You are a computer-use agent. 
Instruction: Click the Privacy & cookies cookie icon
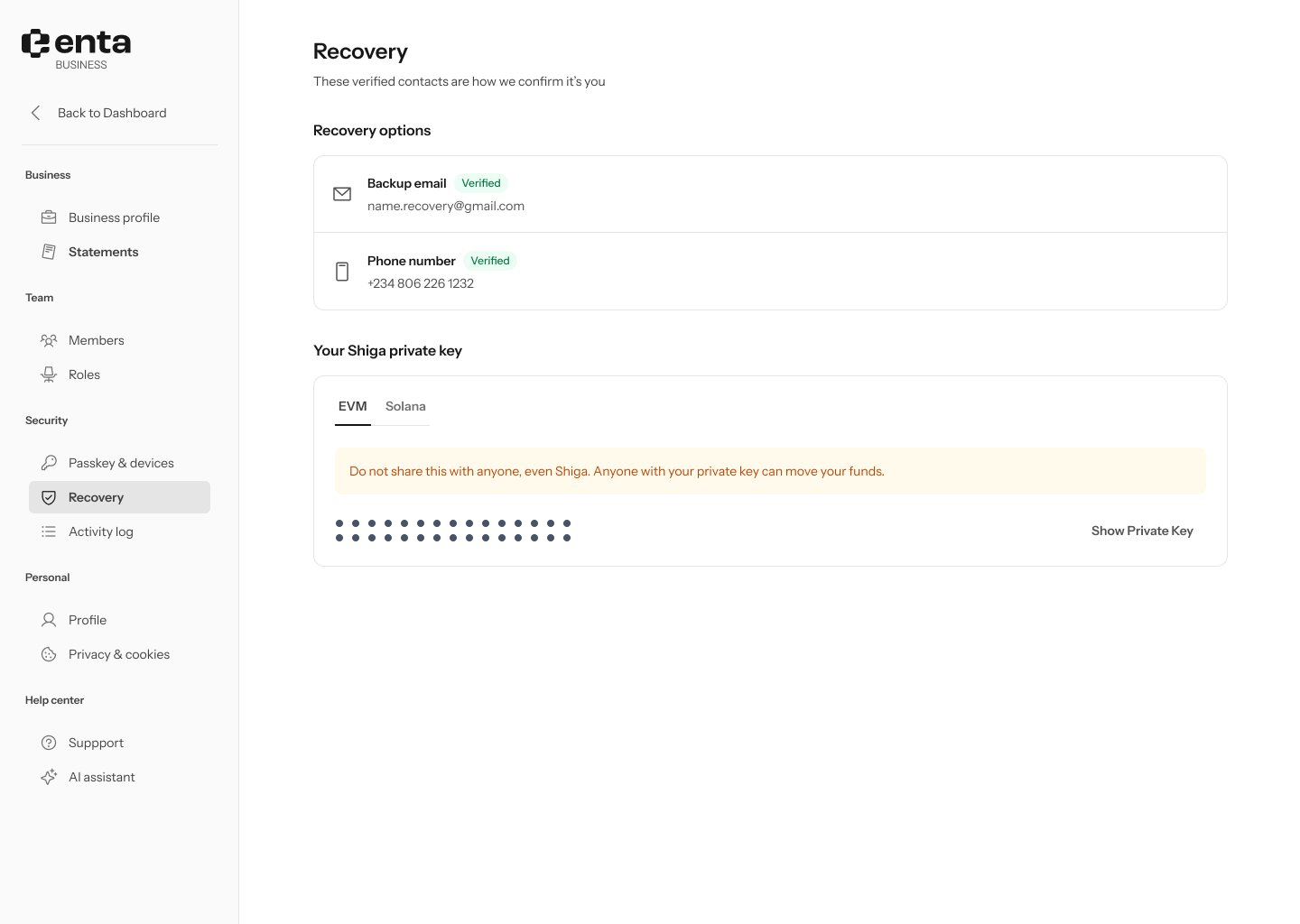click(49, 654)
